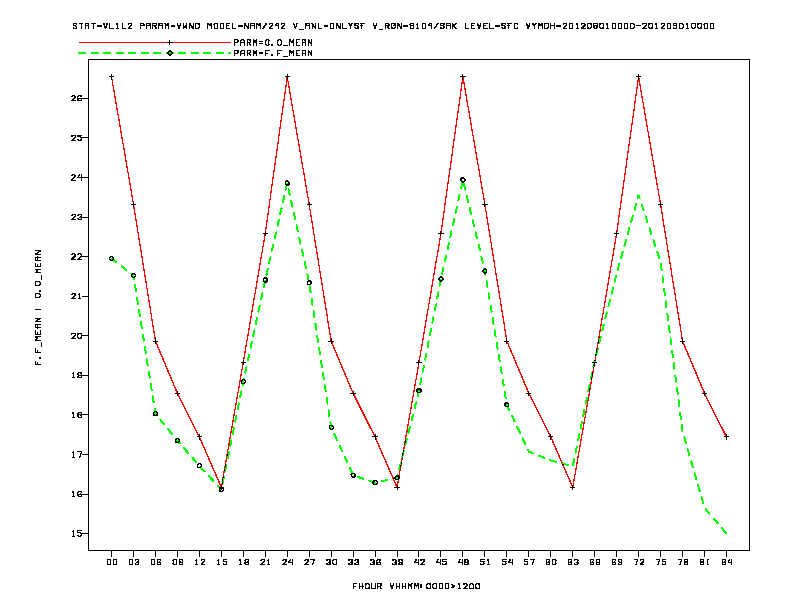Click y-axis tick label 15

(77, 534)
